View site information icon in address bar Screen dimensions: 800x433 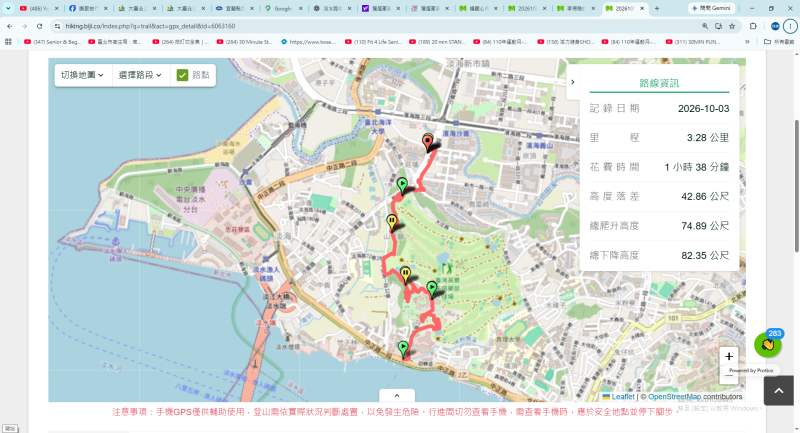click(57, 26)
